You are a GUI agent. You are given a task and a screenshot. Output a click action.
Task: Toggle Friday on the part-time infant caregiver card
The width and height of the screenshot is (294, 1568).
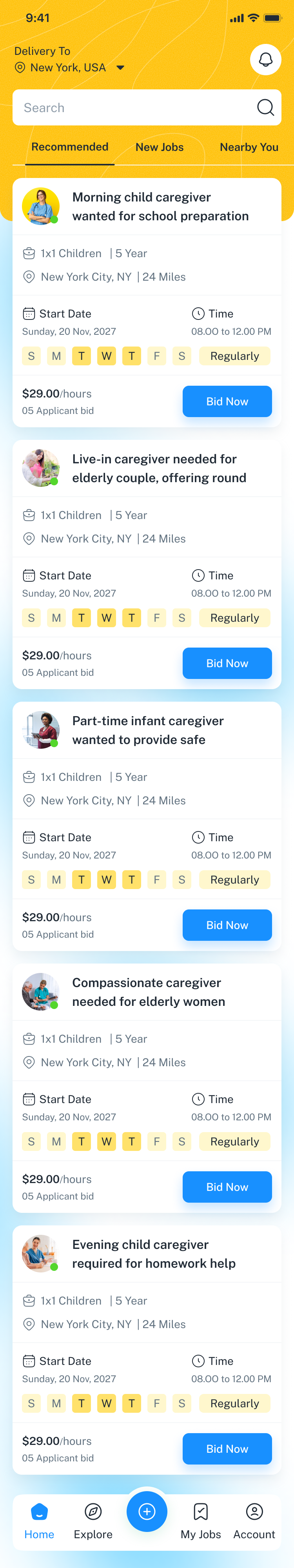[156, 880]
